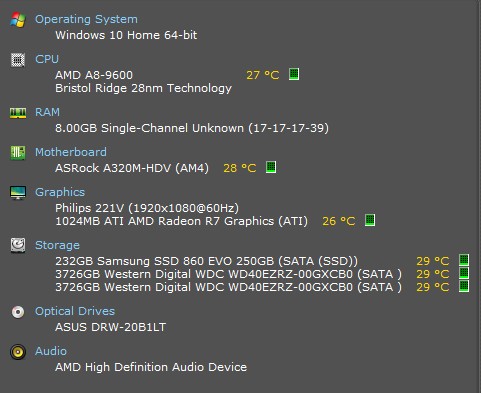
Task: Click the green indicator next to motherboard 28 °C
Action: [271, 167]
